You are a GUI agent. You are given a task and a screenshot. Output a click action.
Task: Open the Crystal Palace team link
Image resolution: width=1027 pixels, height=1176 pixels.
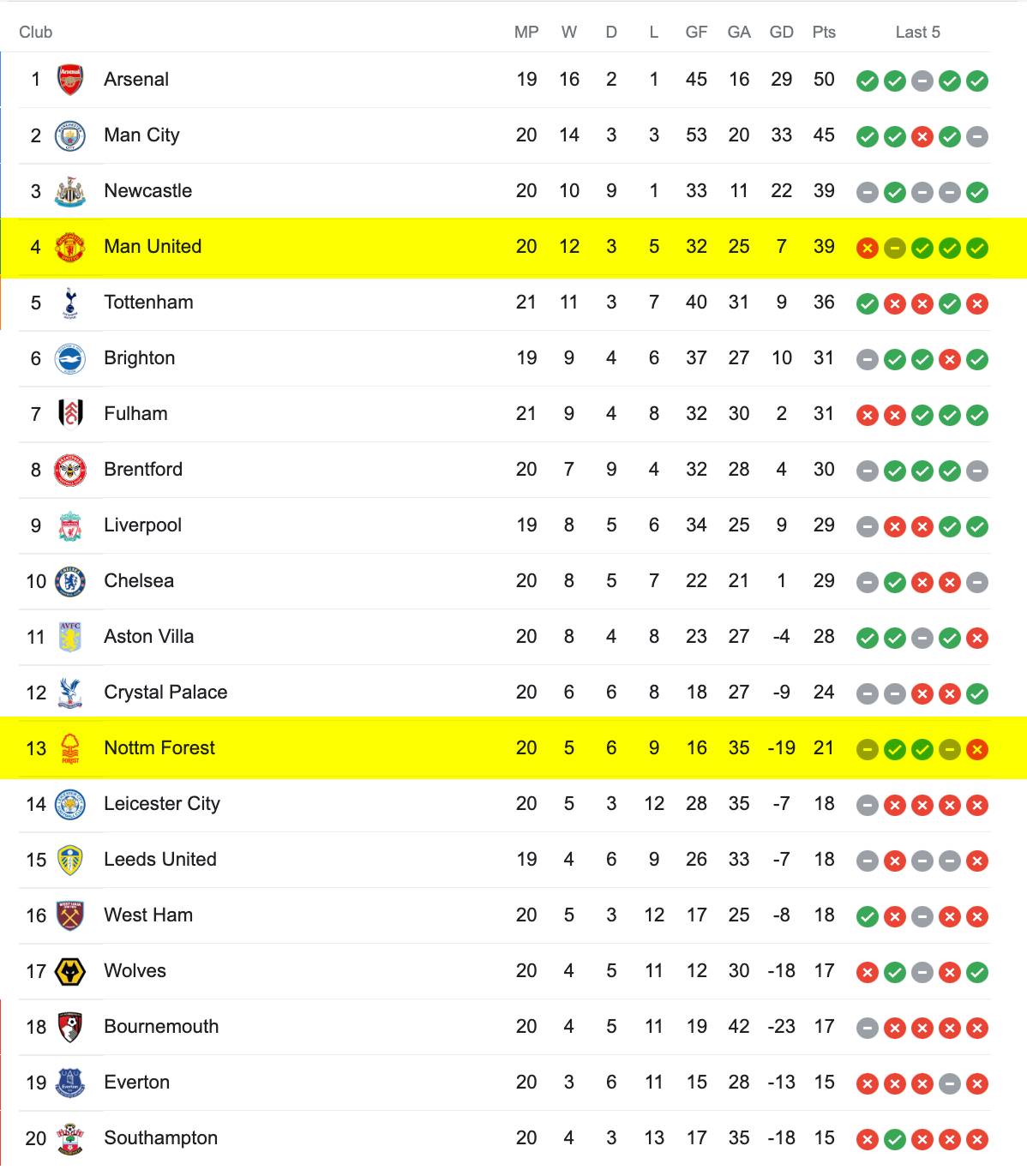tap(165, 693)
